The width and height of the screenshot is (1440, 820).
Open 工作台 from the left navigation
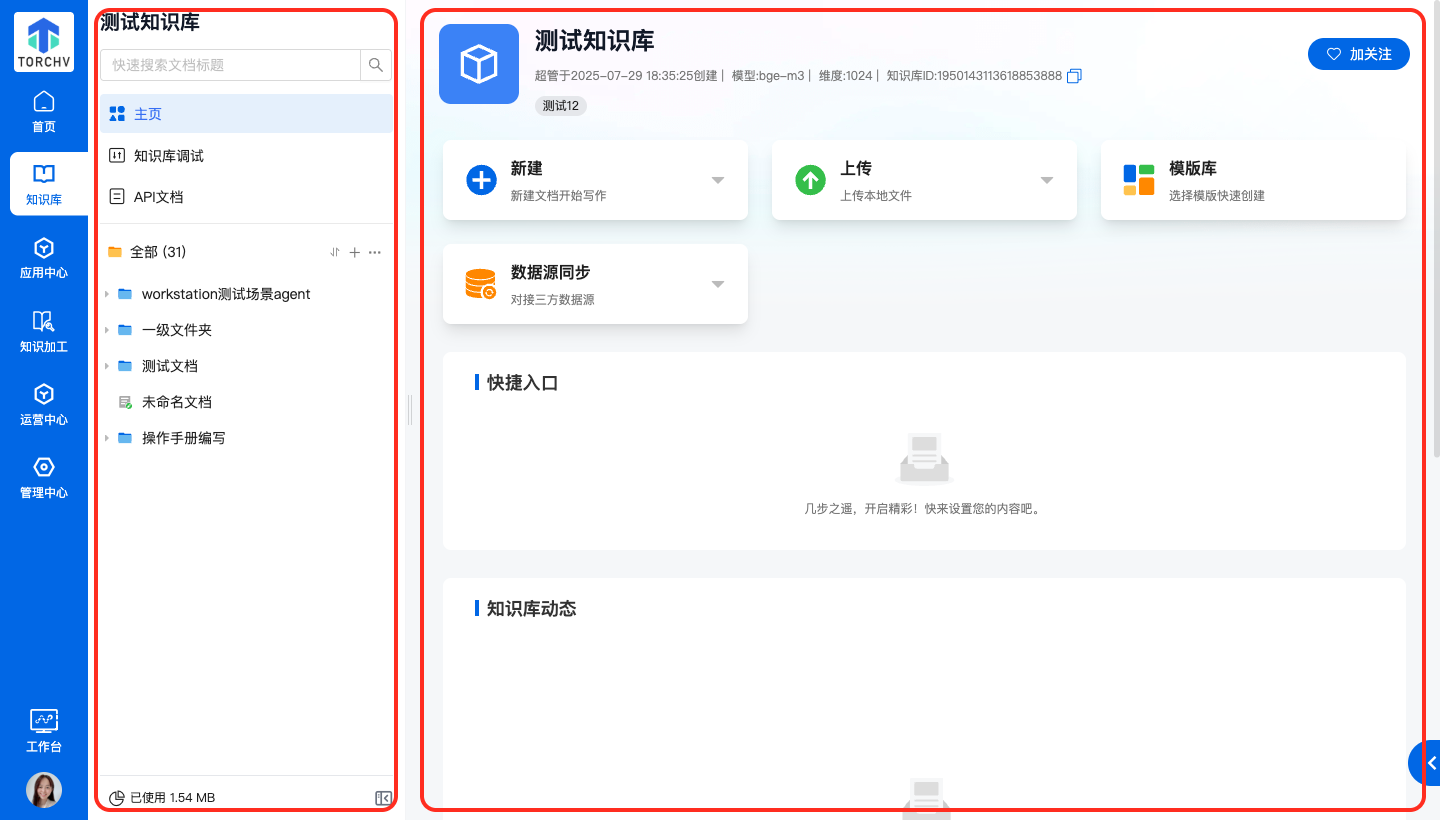click(44, 731)
